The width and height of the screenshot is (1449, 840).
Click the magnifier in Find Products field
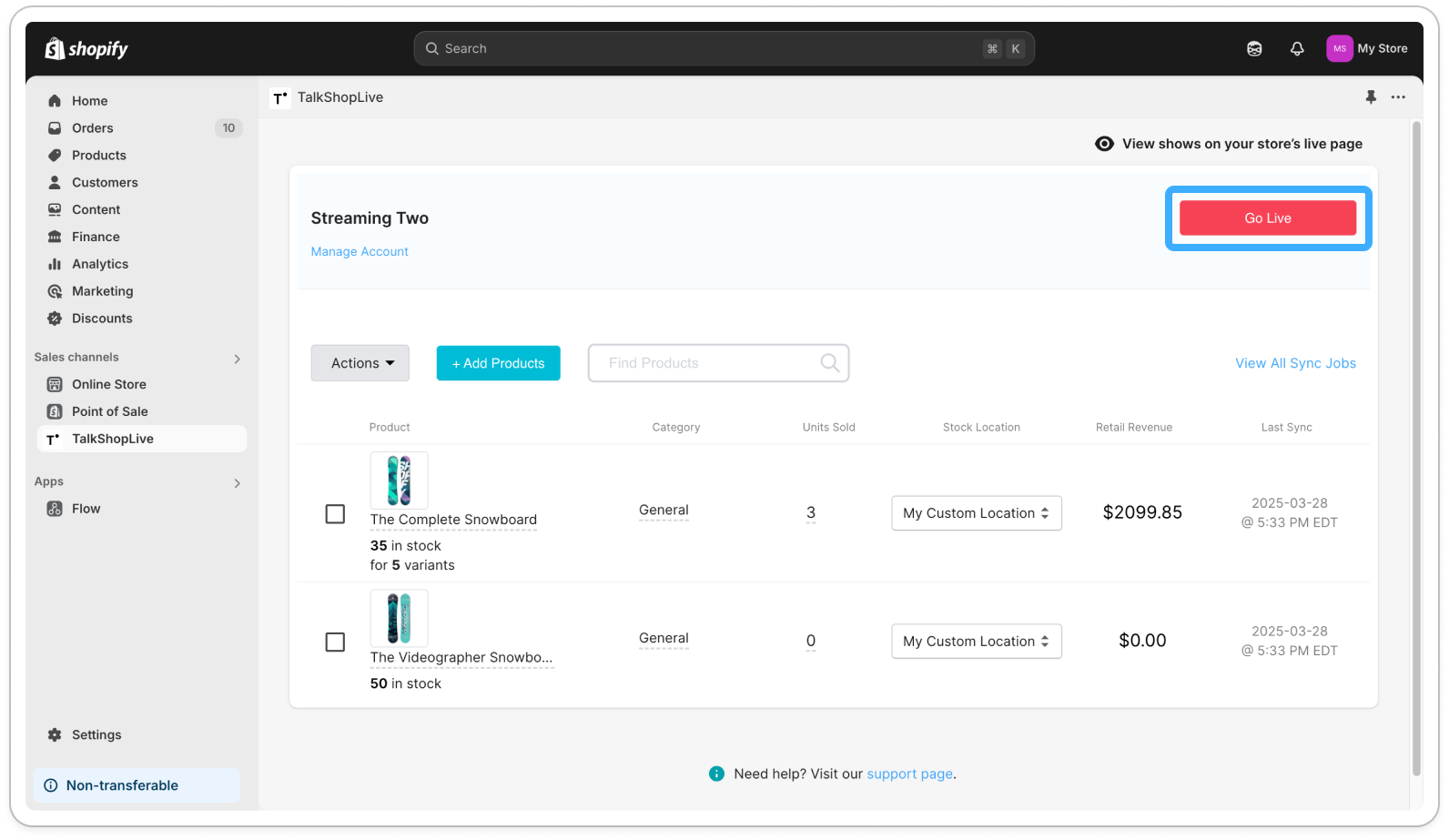(x=829, y=363)
